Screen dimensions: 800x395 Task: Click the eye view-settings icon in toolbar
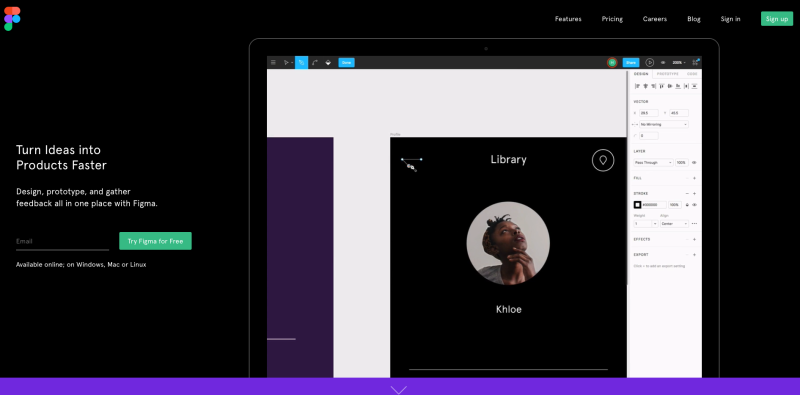pyautogui.click(x=663, y=62)
